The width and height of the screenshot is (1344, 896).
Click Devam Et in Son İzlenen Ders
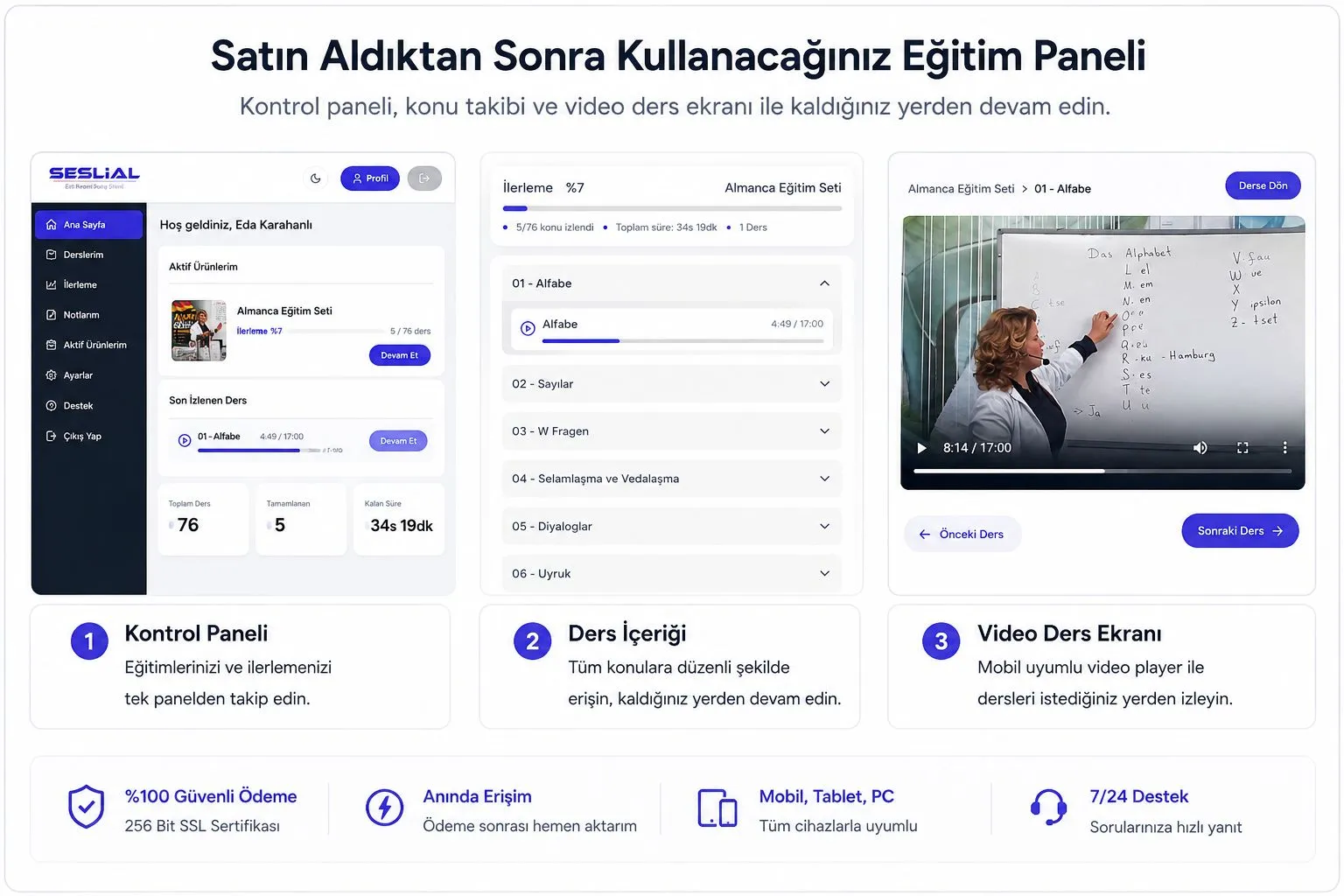(398, 441)
